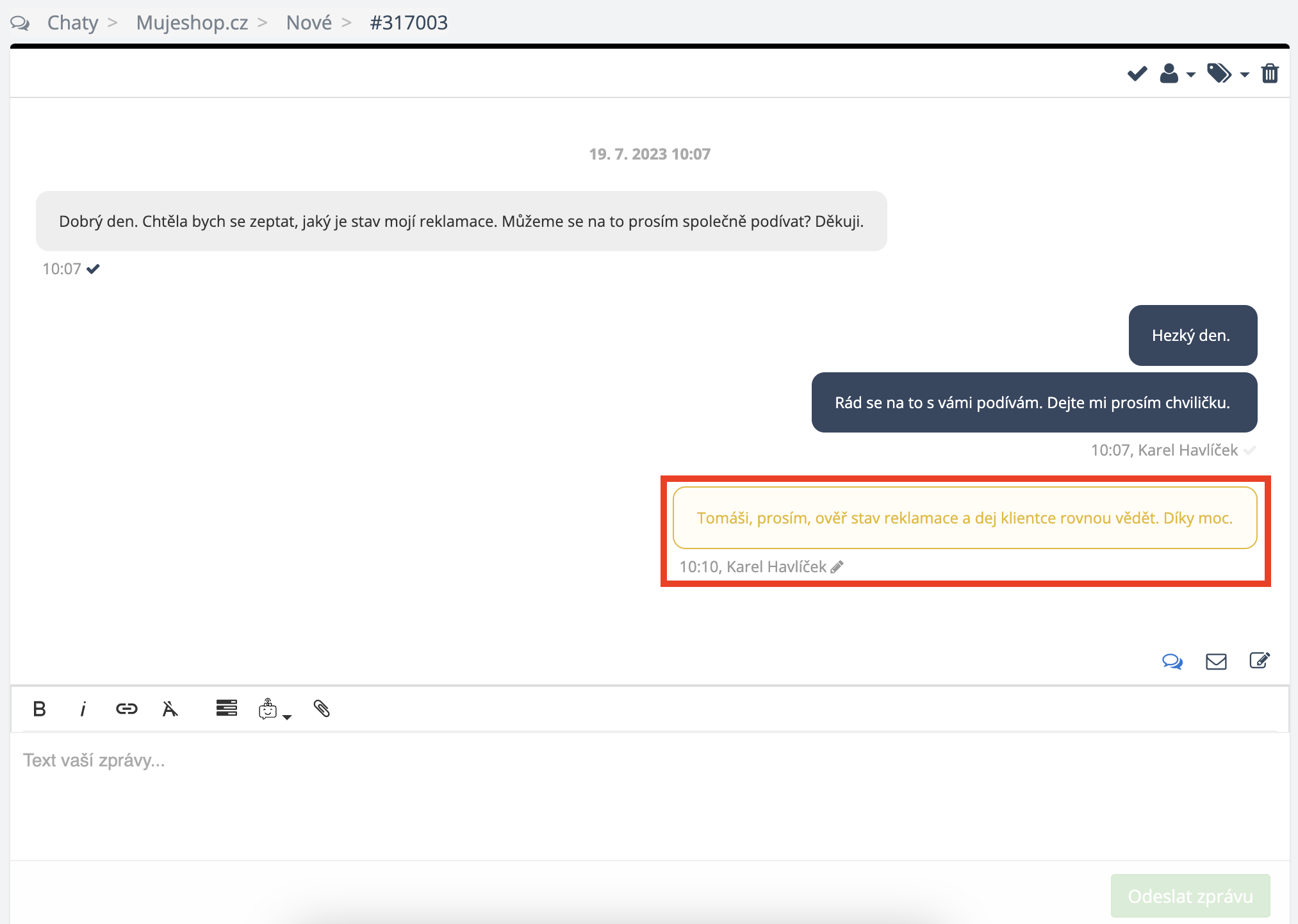Navigate to Nové chats breadcrumb
Image resolution: width=1298 pixels, height=924 pixels.
point(309,22)
